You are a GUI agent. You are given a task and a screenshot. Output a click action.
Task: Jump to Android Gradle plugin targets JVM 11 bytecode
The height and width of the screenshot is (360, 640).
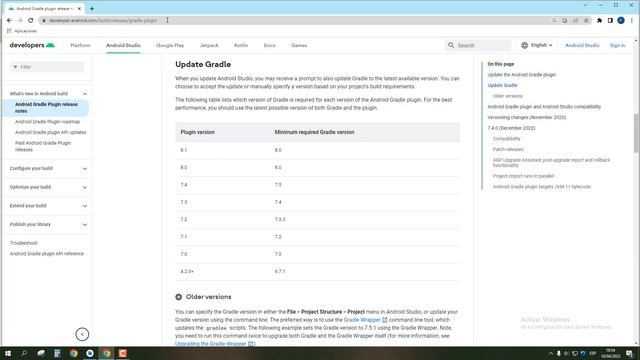(x=542, y=187)
